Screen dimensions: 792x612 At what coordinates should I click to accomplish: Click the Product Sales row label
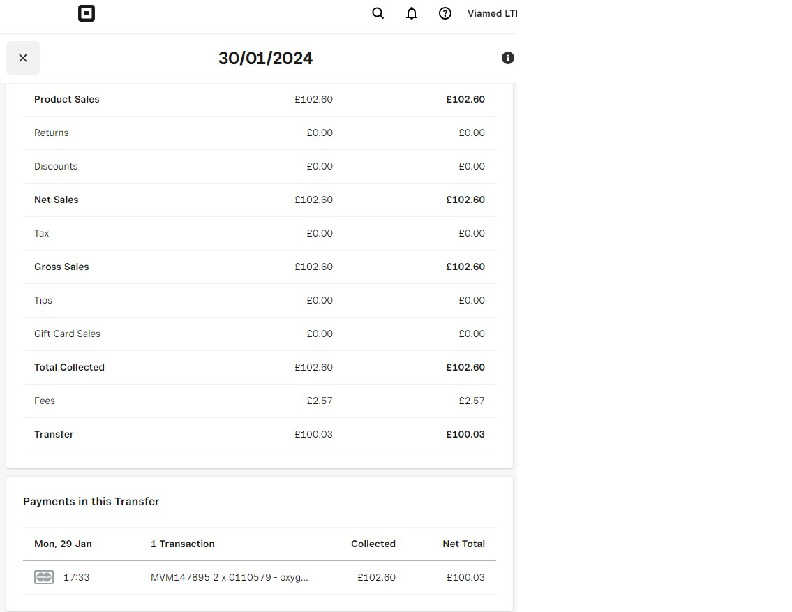point(67,99)
